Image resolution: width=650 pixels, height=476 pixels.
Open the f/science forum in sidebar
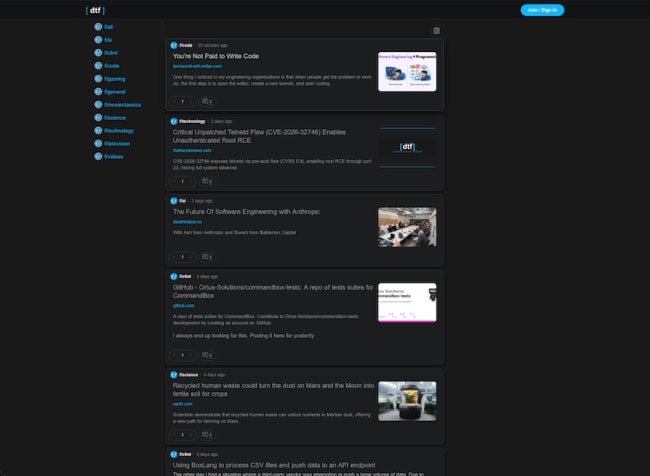point(115,117)
